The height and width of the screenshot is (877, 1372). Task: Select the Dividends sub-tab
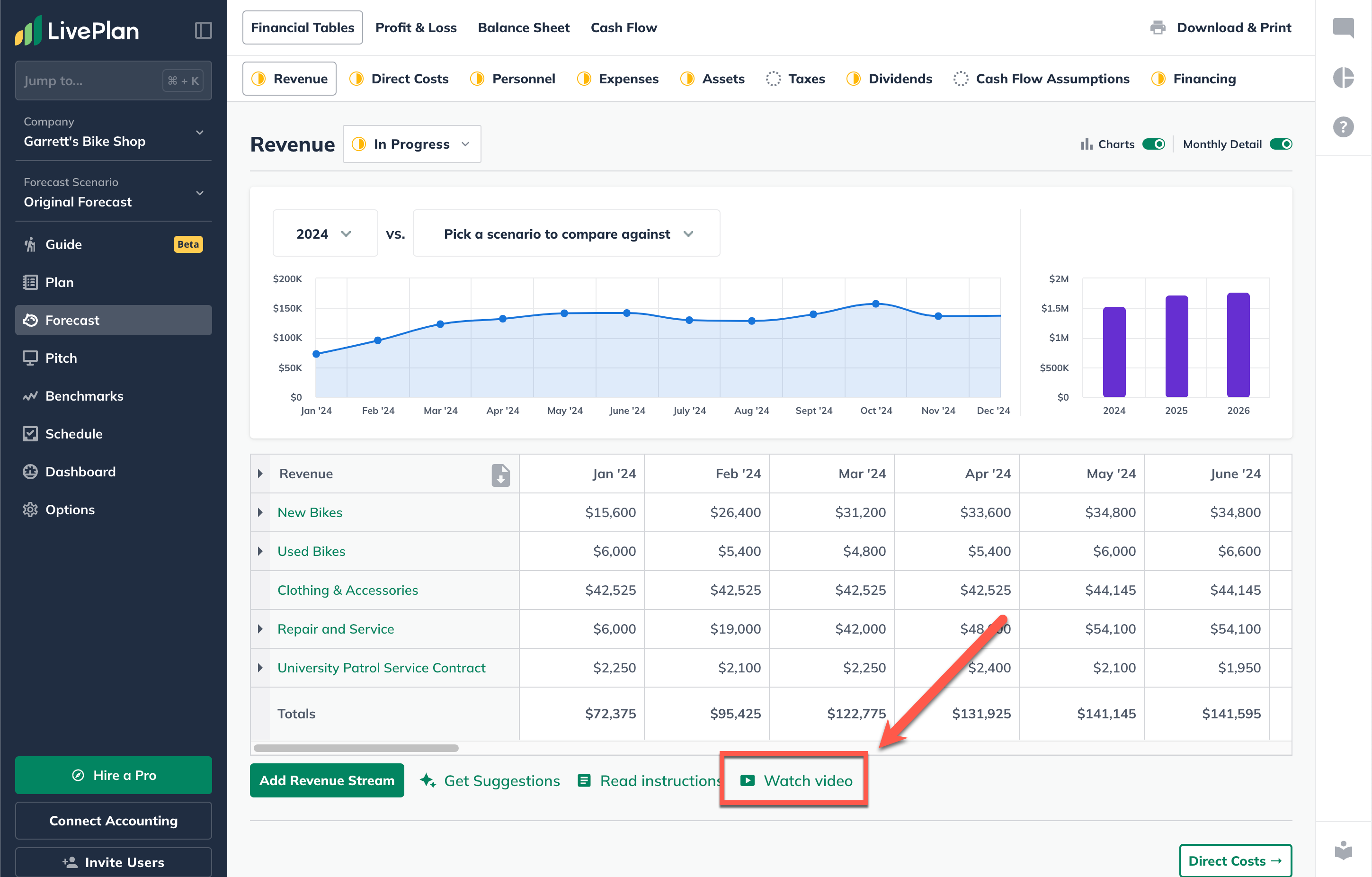[x=889, y=79]
